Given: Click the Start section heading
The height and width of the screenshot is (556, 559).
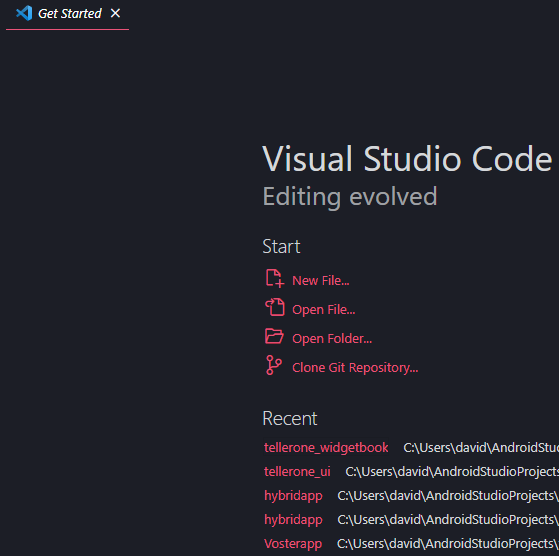Looking at the screenshot, I should click(281, 246).
